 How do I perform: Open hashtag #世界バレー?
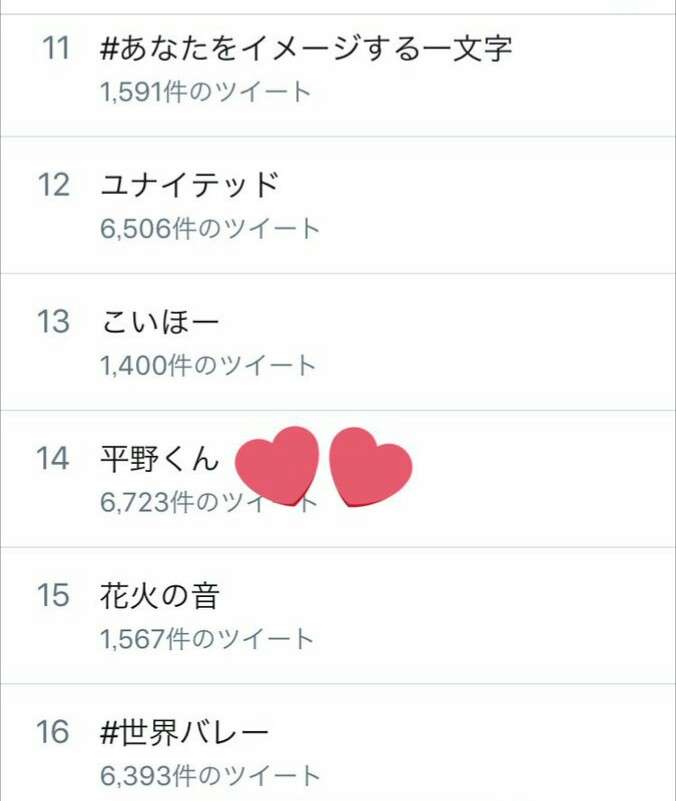tap(184, 732)
